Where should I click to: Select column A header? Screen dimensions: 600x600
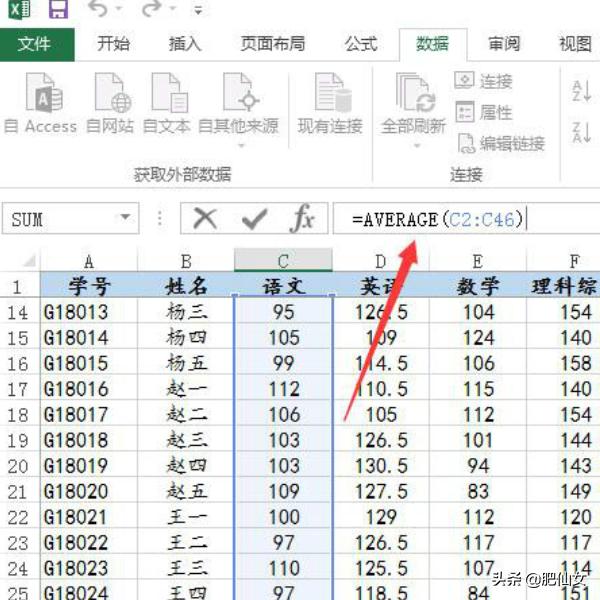click(x=89, y=262)
